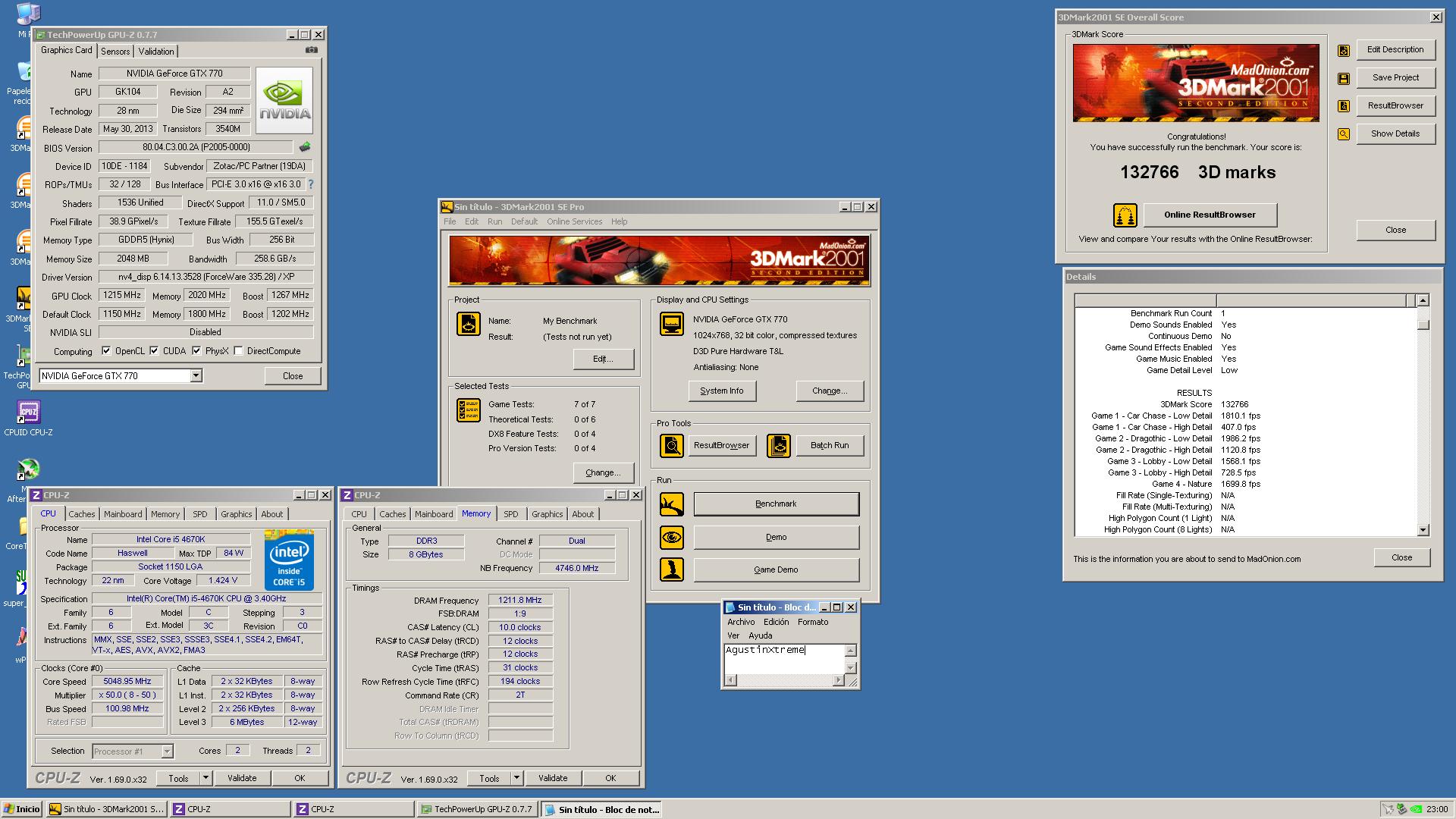This screenshot has width=1456, height=819.
Task: Click the Batch Run button
Action: [x=829, y=446]
